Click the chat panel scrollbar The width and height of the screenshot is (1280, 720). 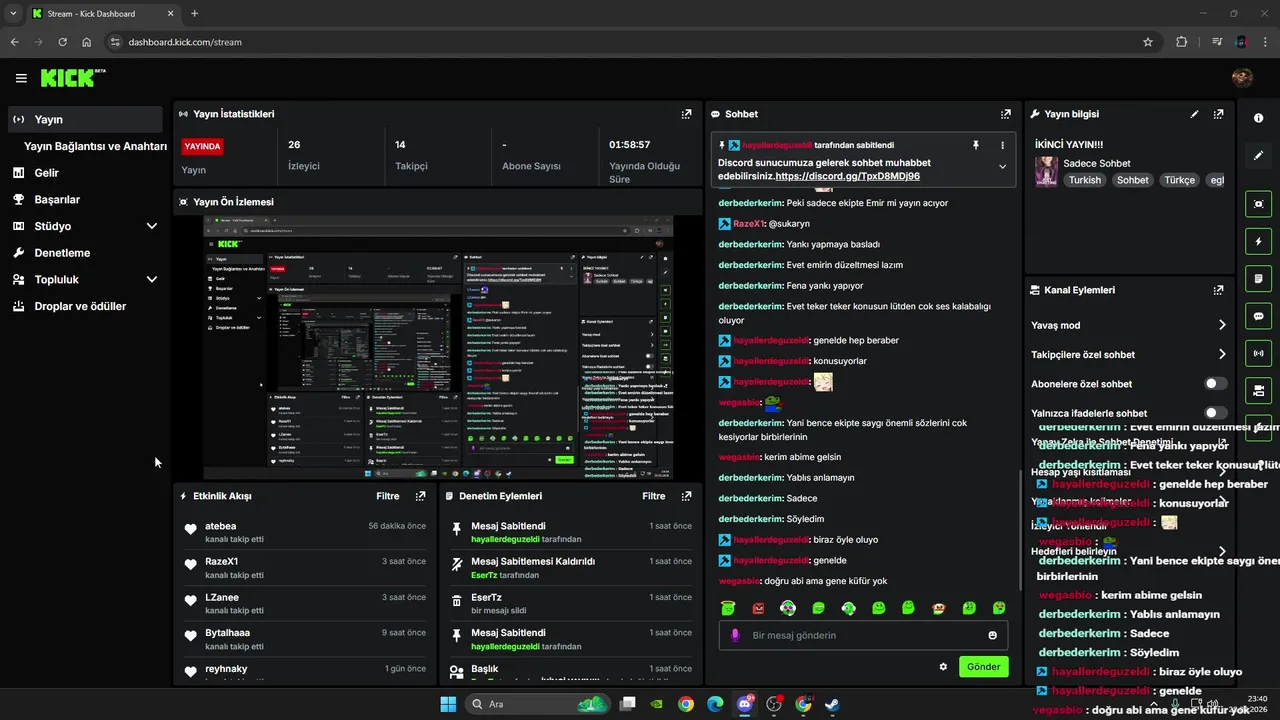click(1019, 530)
